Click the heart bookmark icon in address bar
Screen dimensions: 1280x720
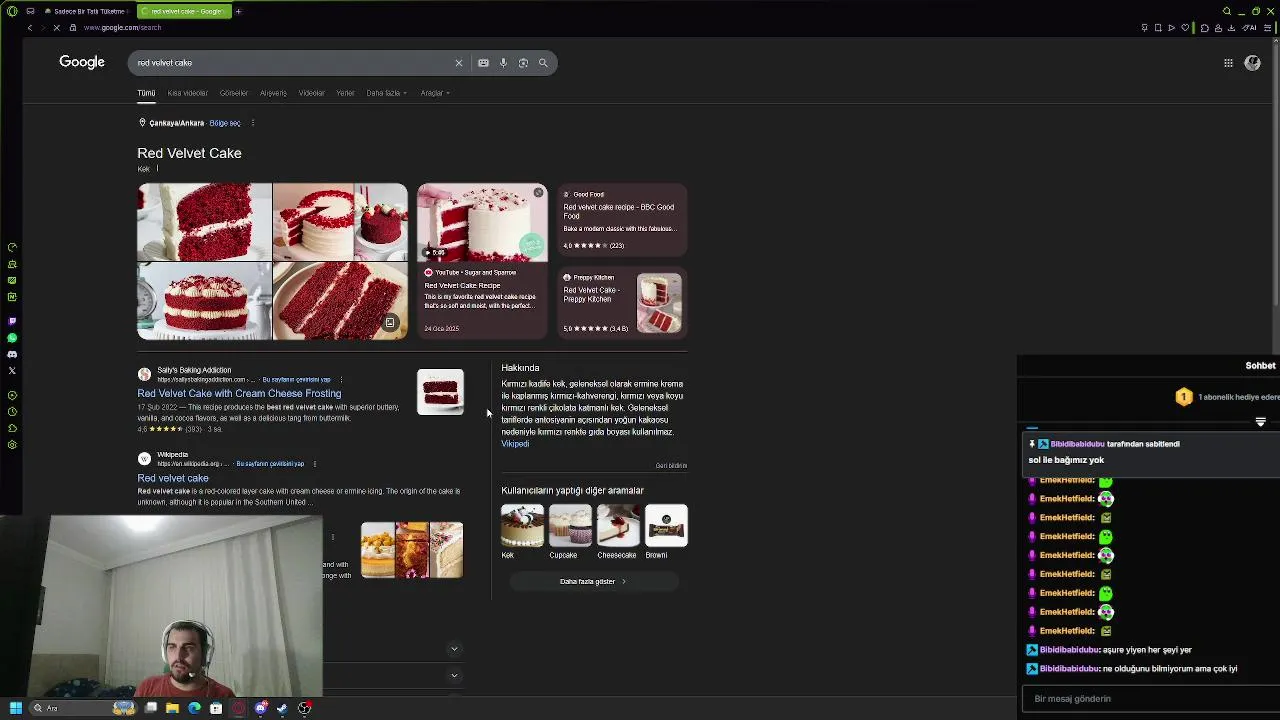[1185, 28]
